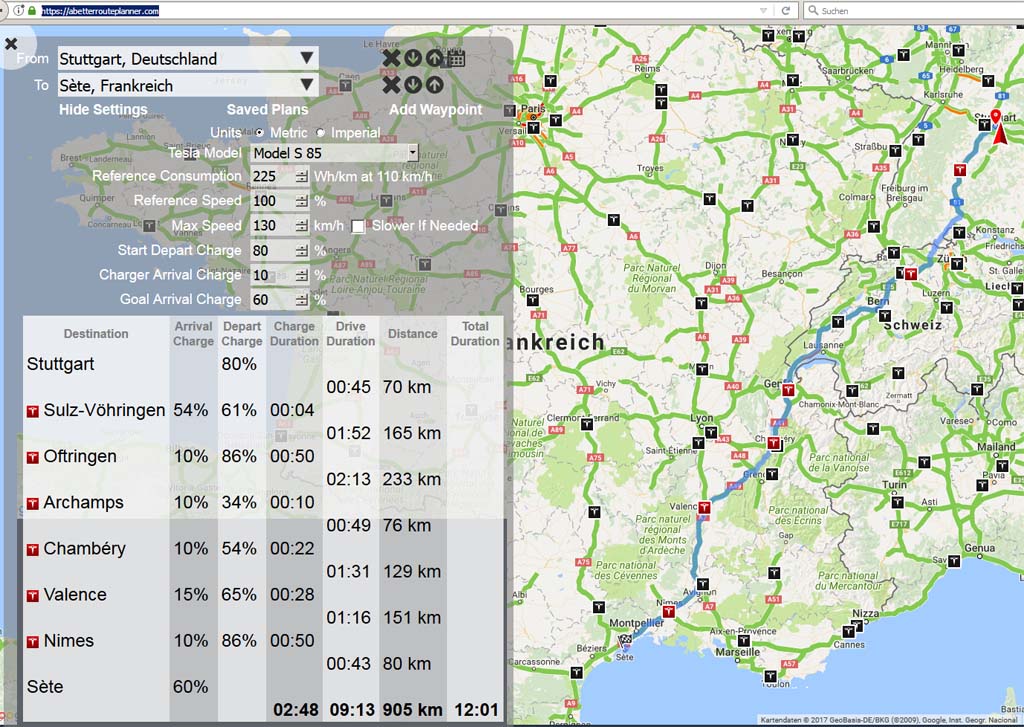Expand the From location dropdown
Viewport: 1024px width, 727px height.
coord(307,58)
